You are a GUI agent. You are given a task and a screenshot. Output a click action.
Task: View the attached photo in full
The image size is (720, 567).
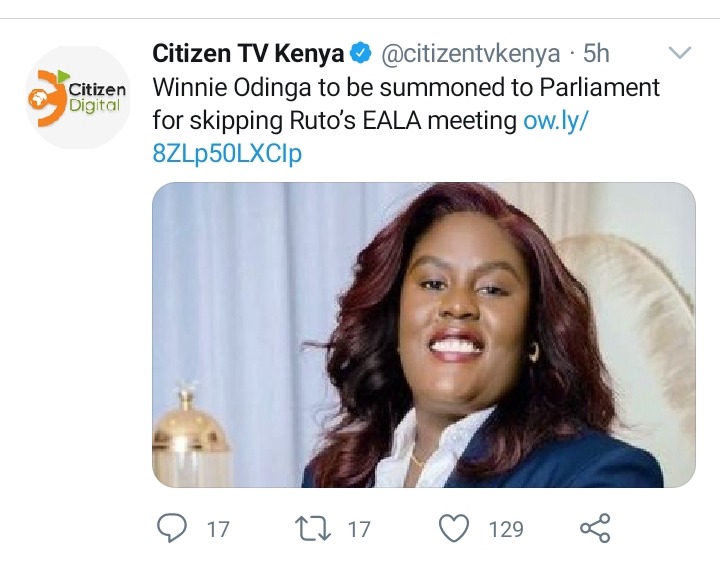423,335
